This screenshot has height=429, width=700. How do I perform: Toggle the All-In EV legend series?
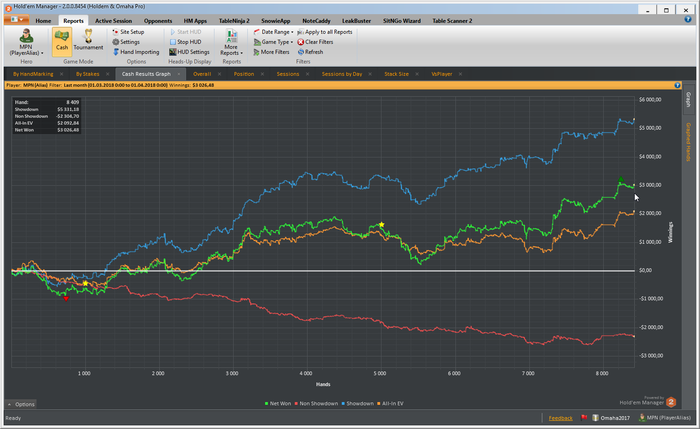390,404
